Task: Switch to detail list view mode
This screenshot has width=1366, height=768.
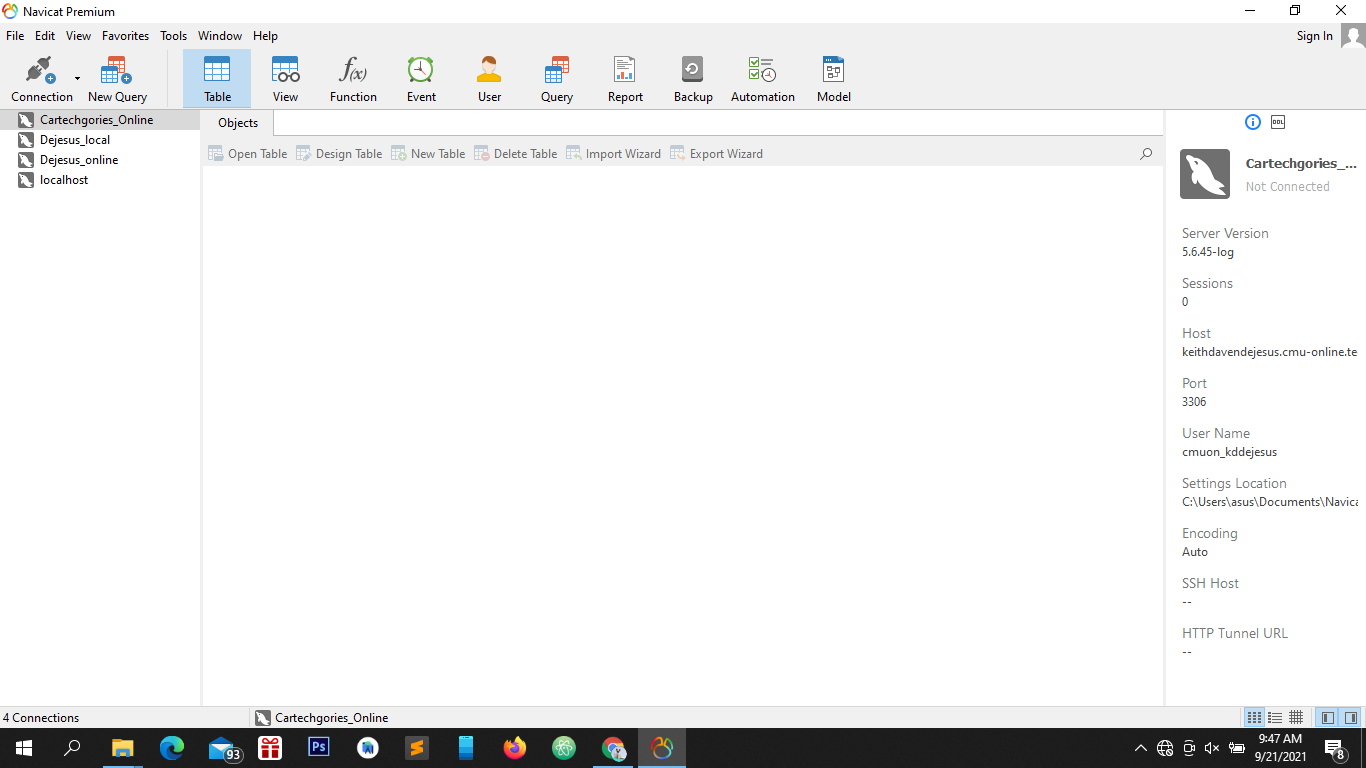Action: pos(1275,718)
